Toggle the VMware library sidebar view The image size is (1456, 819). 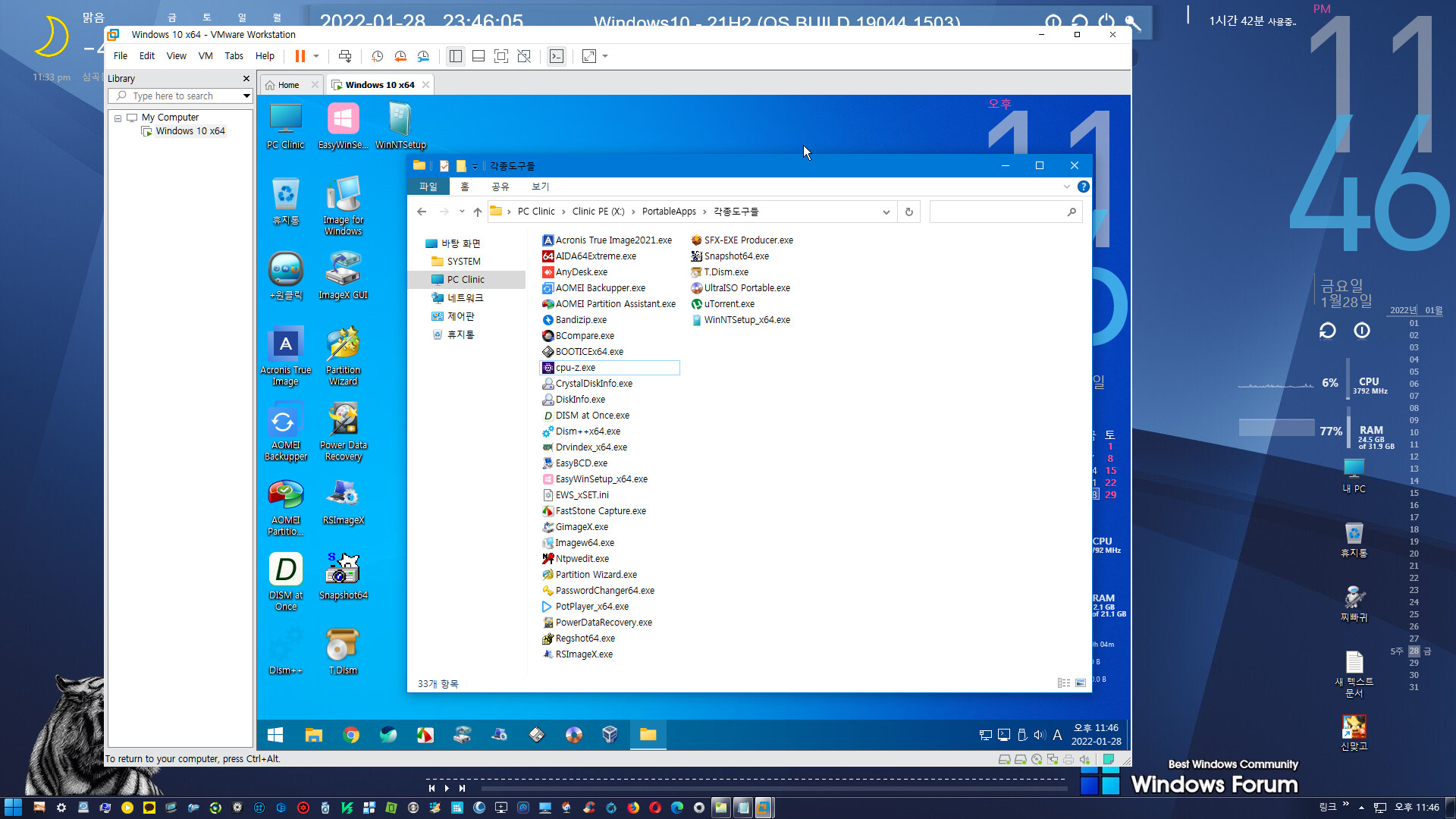pos(455,56)
